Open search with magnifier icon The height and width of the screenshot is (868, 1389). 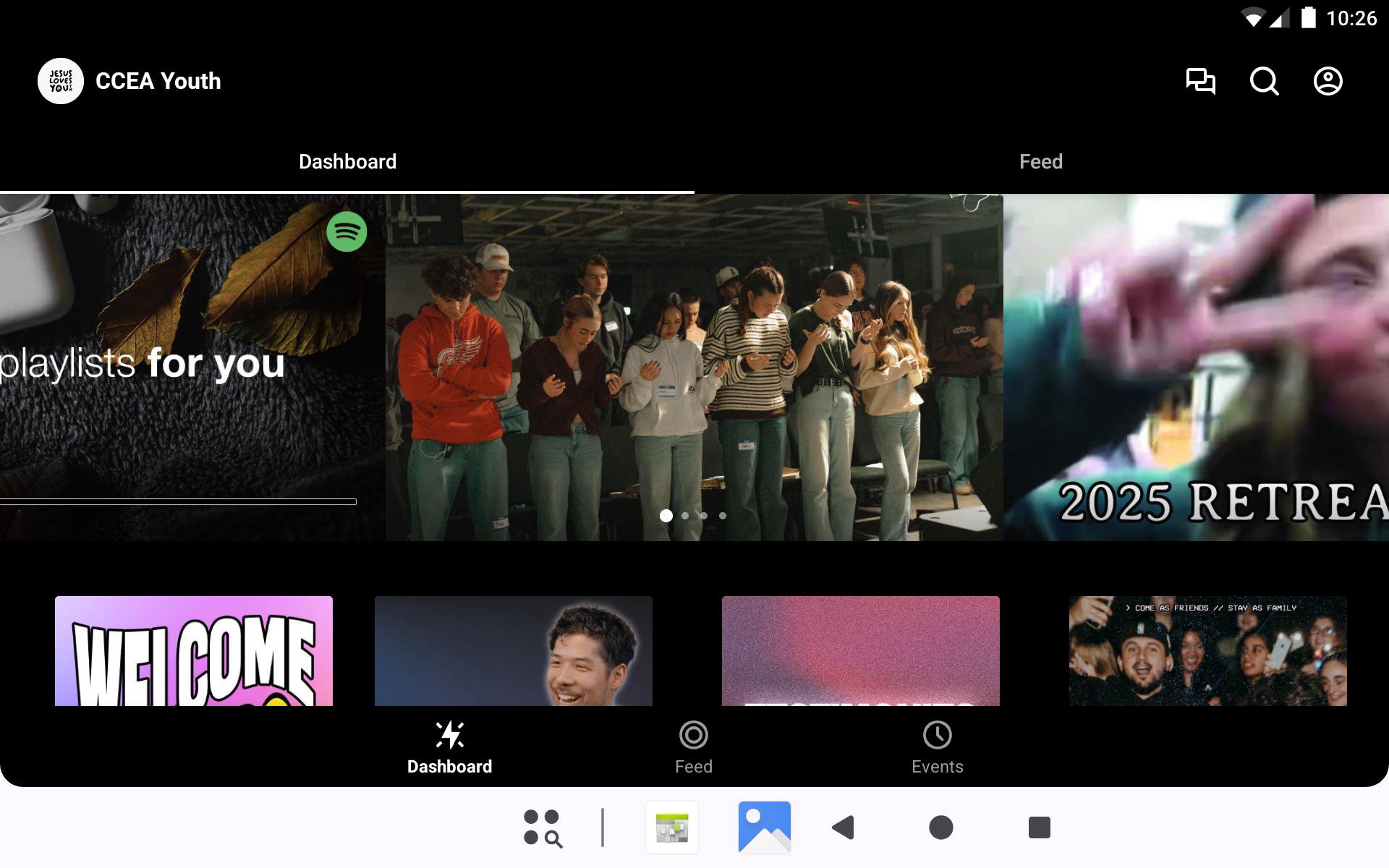click(x=1264, y=81)
